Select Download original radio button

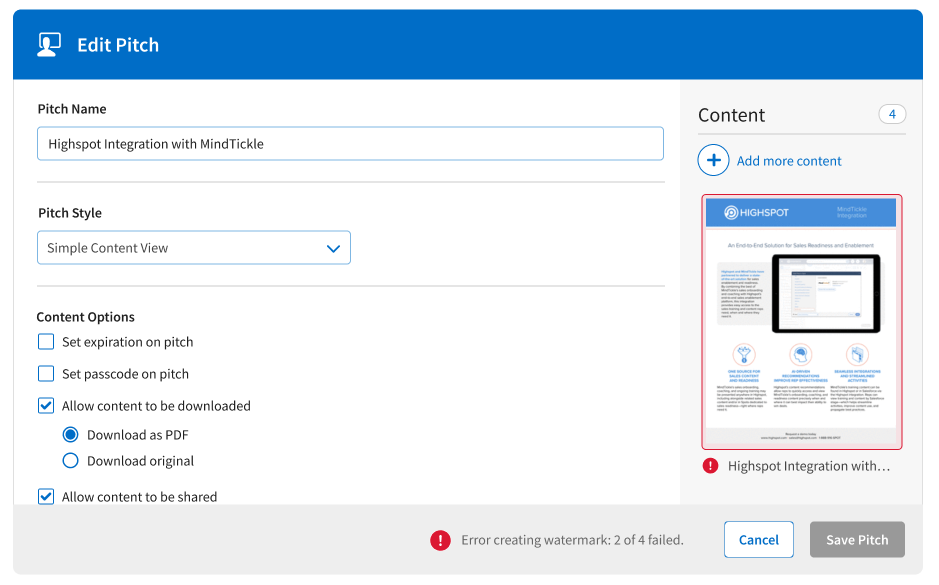(71, 460)
